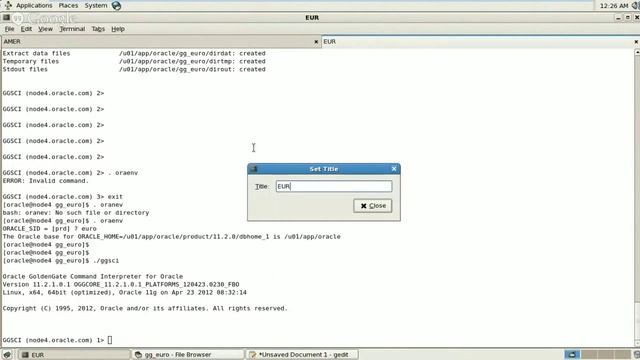
Task: Show desktop icon in bottom panel
Action: click(x=7, y=355)
